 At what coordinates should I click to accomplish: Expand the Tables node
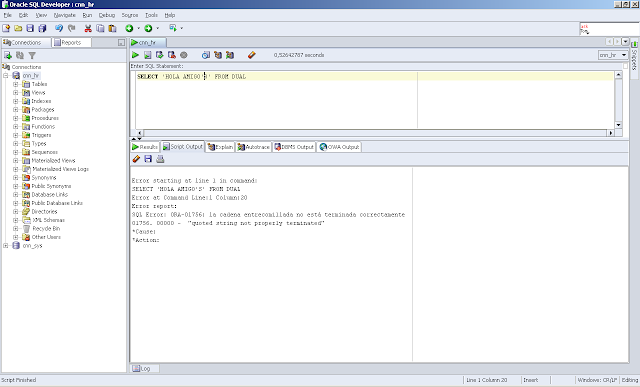coord(16,84)
